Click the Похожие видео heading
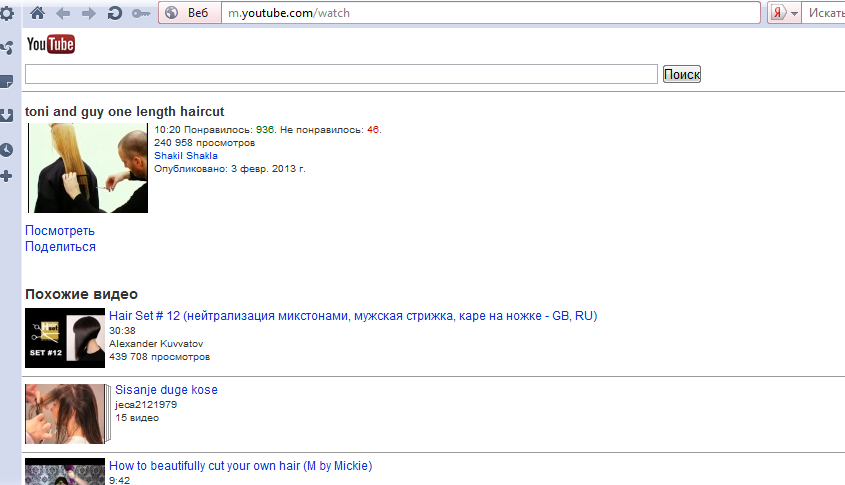 [81, 294]
